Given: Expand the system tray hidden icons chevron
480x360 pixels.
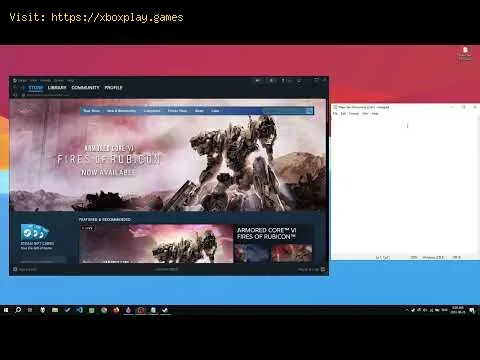Looking at the screenshot, I should tap(407, 310).
